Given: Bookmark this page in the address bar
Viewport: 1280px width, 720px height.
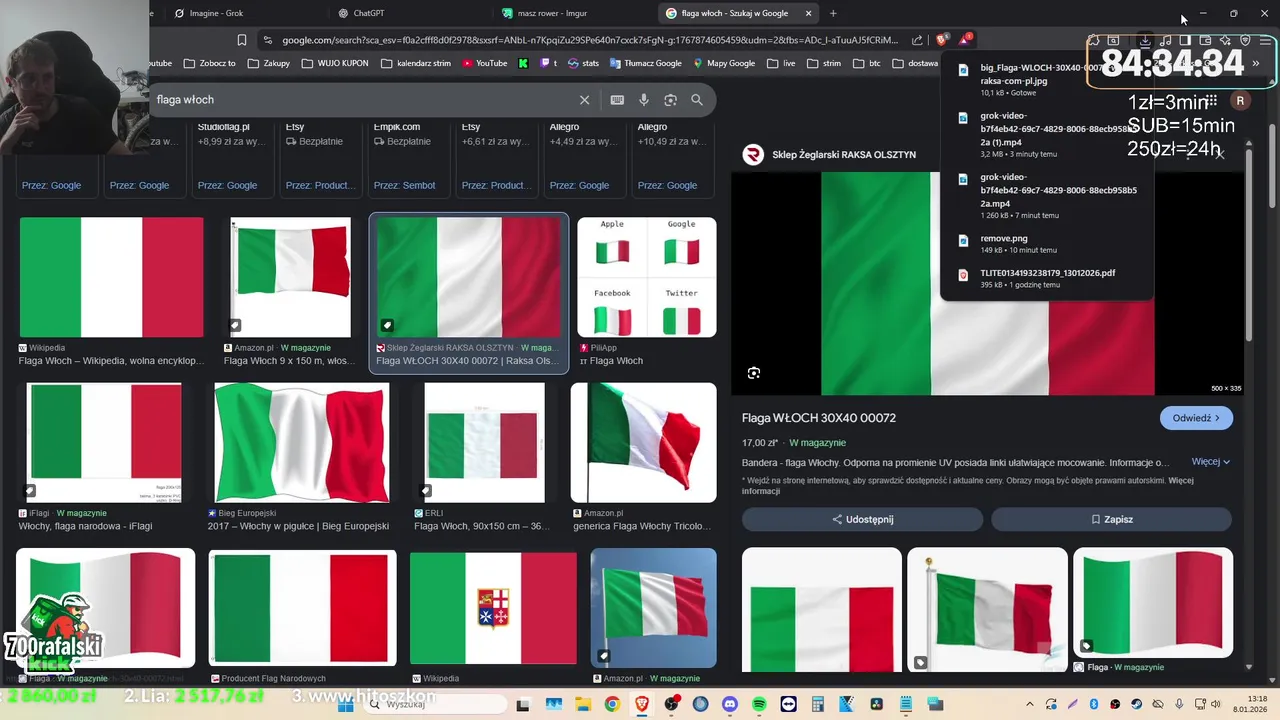Looking at the screenshot, I should [x=242, y=40].
